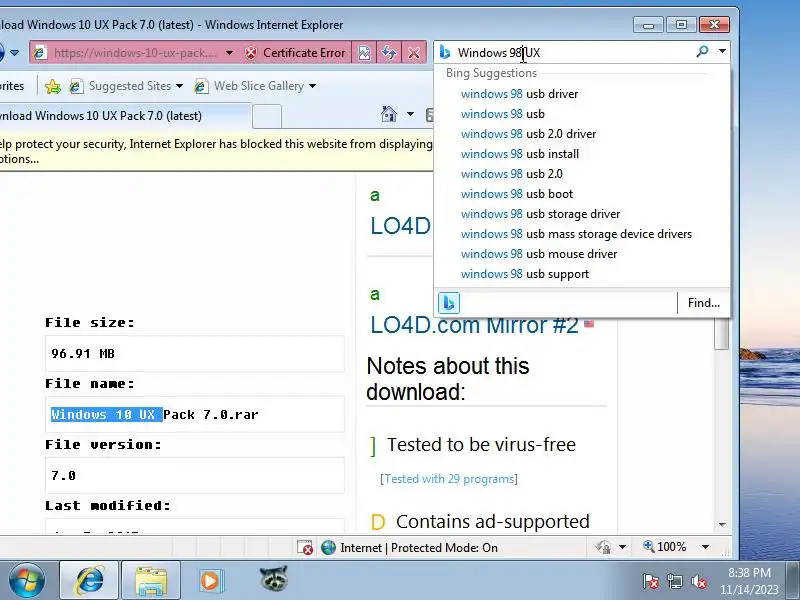This screenshot has width=800, height=600.
Task: Click Internet Explorer taskbar icon
Action: pos(90,580)
